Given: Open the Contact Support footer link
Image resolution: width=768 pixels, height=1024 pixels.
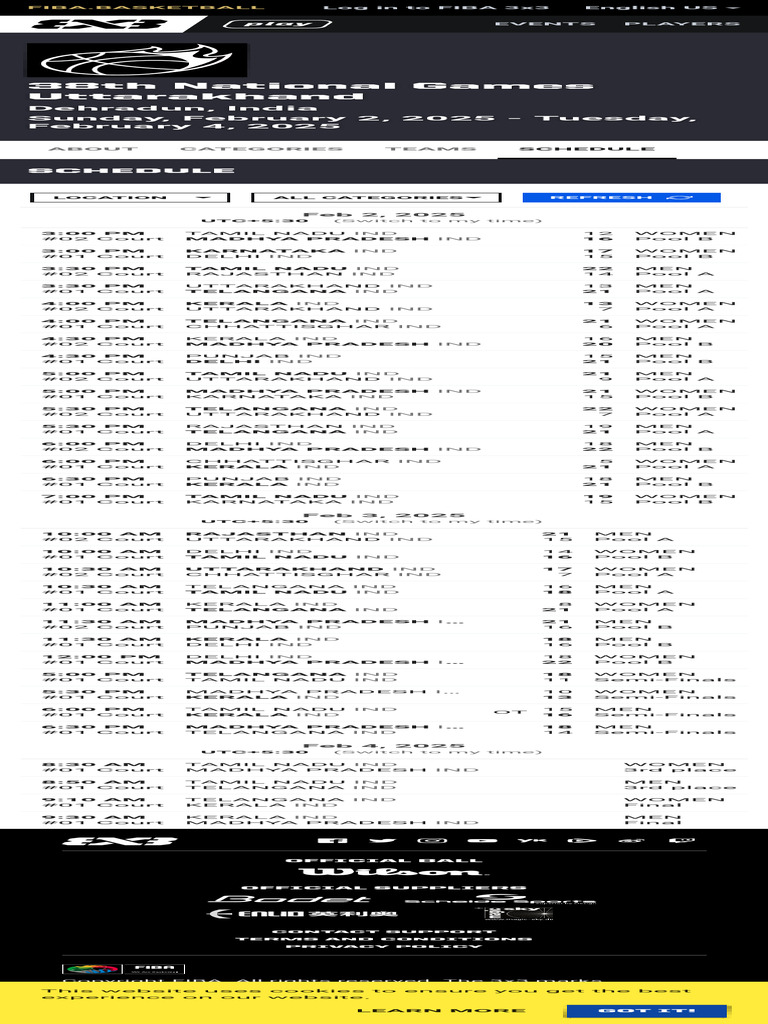Looking at the screenshot, I should (x=384, y=932).
